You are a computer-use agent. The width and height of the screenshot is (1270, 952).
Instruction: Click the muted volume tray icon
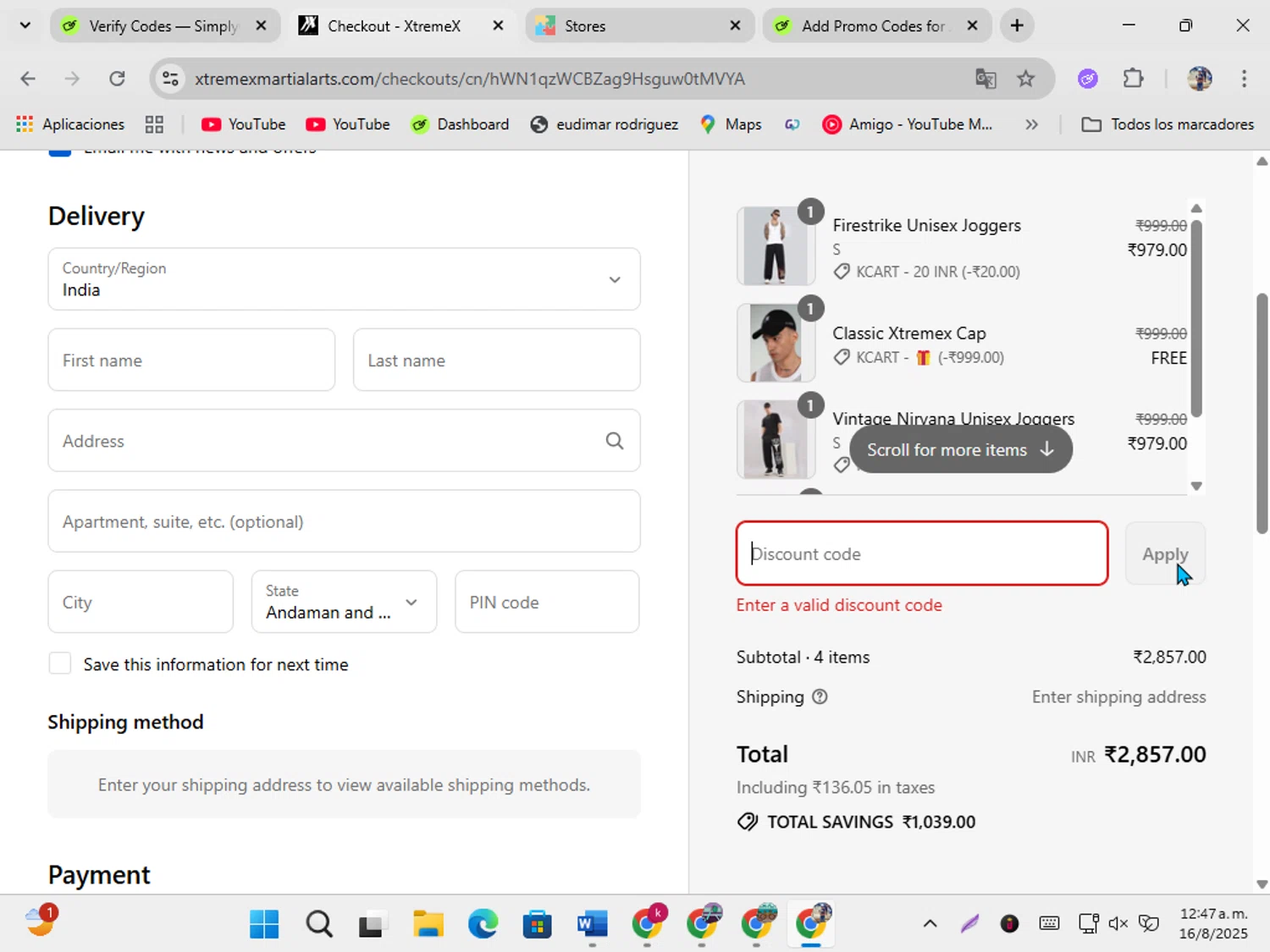click(x=1118, y=923)
